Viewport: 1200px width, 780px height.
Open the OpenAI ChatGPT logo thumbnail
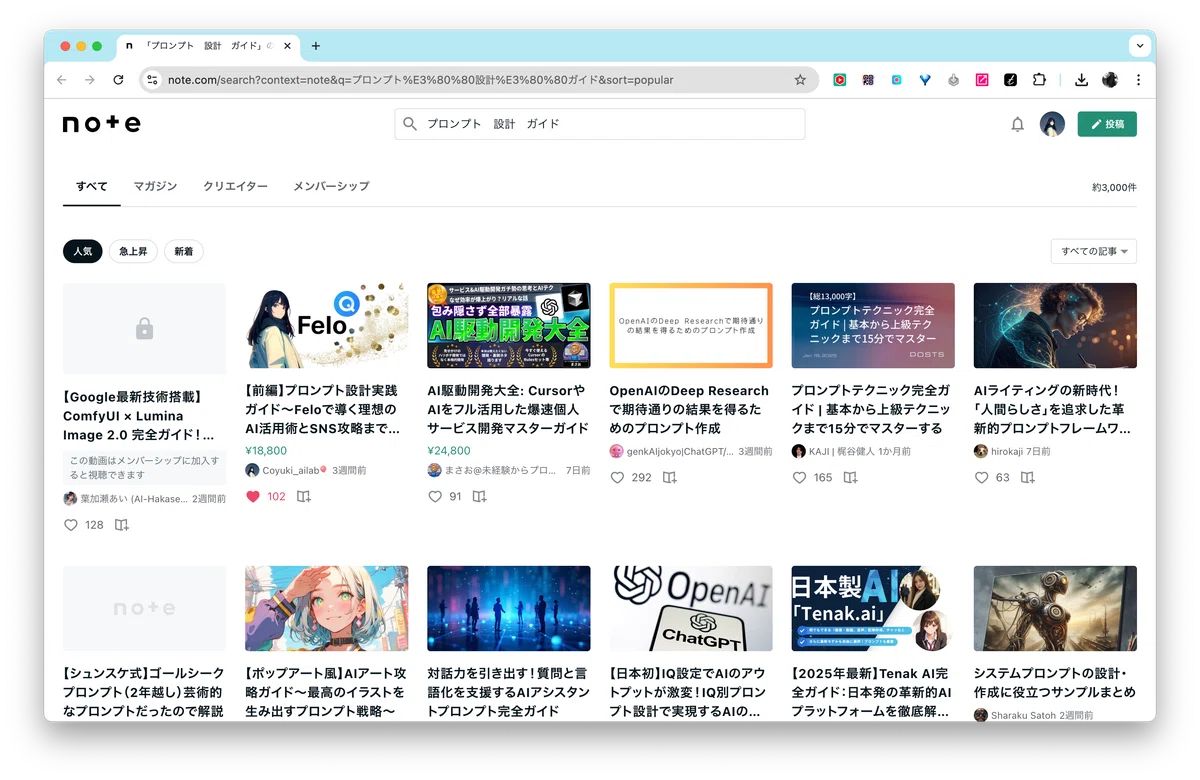pos(690,609)
